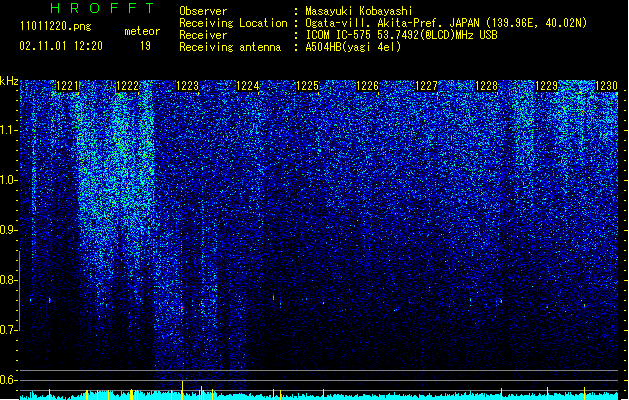The image size is (629, 400).
Task: Click the kHz axis unit label
Action: point(9,82)
